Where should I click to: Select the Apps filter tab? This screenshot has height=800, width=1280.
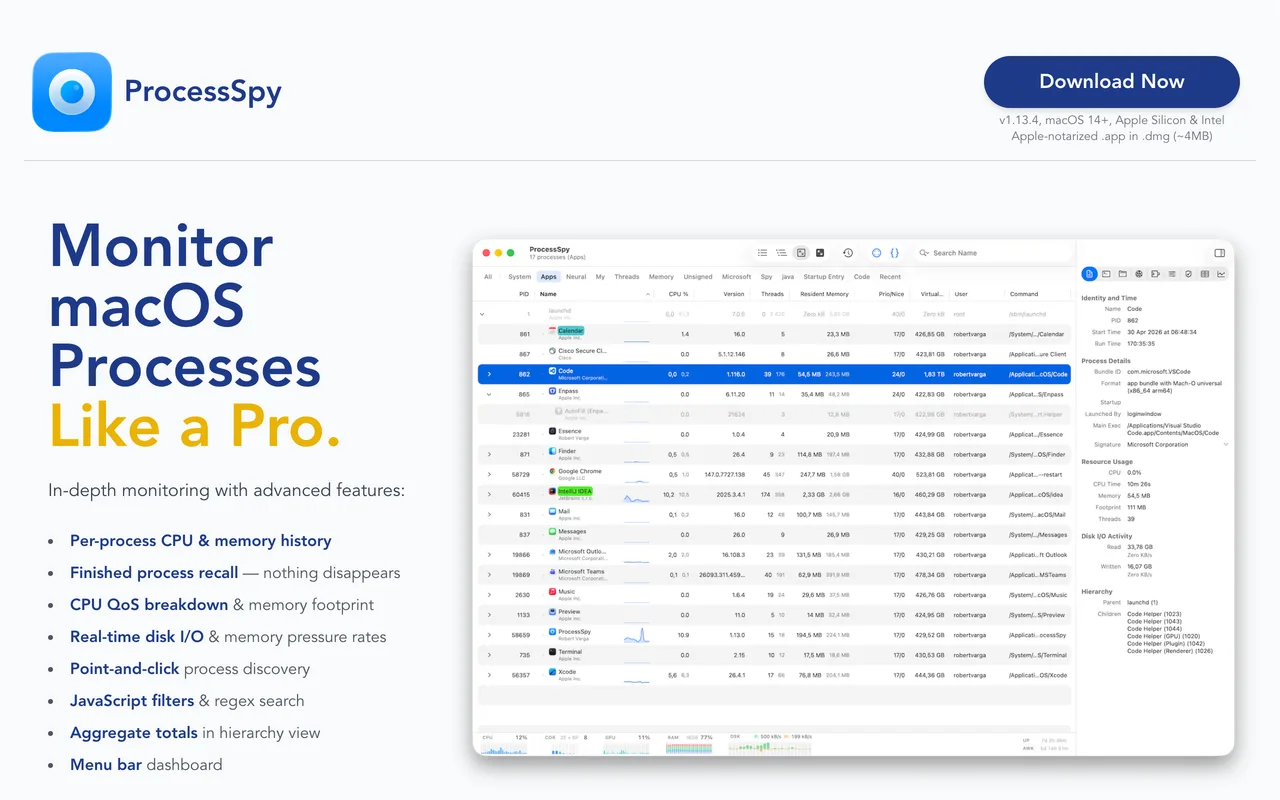(548, 277)
